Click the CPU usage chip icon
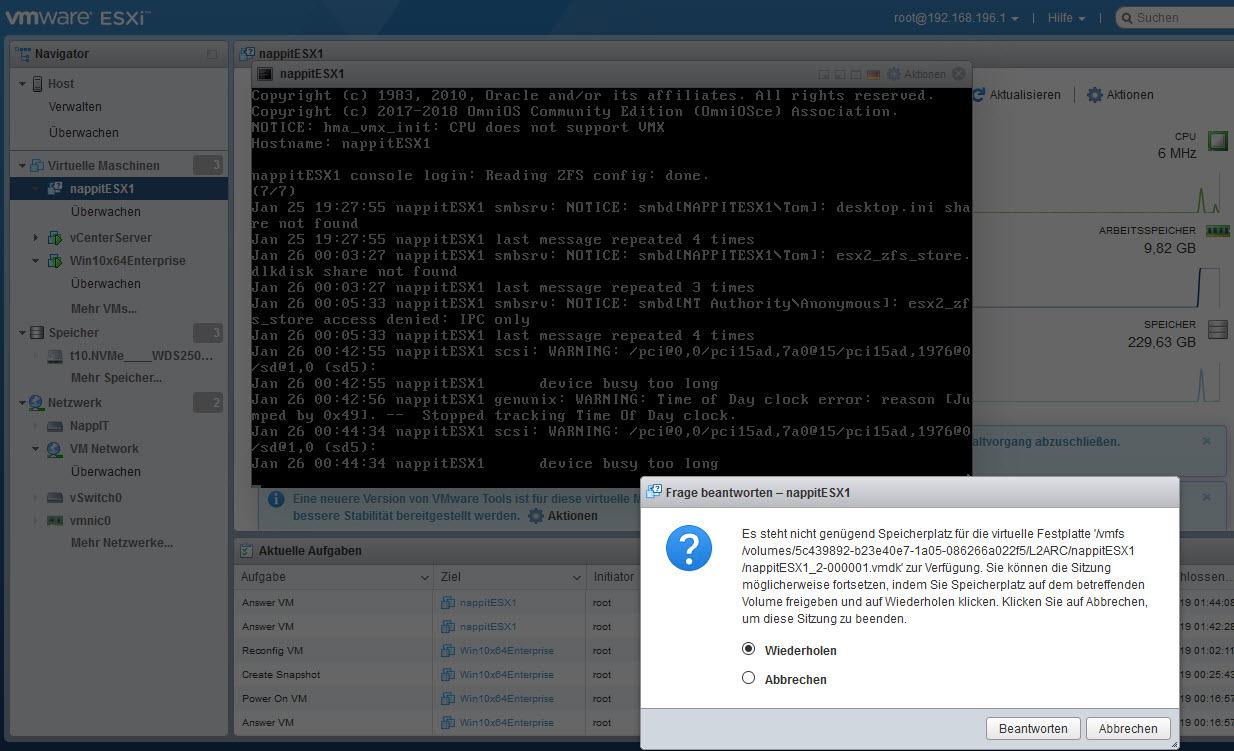This screenshot has height=751, width=1234. coord(1217,141)
